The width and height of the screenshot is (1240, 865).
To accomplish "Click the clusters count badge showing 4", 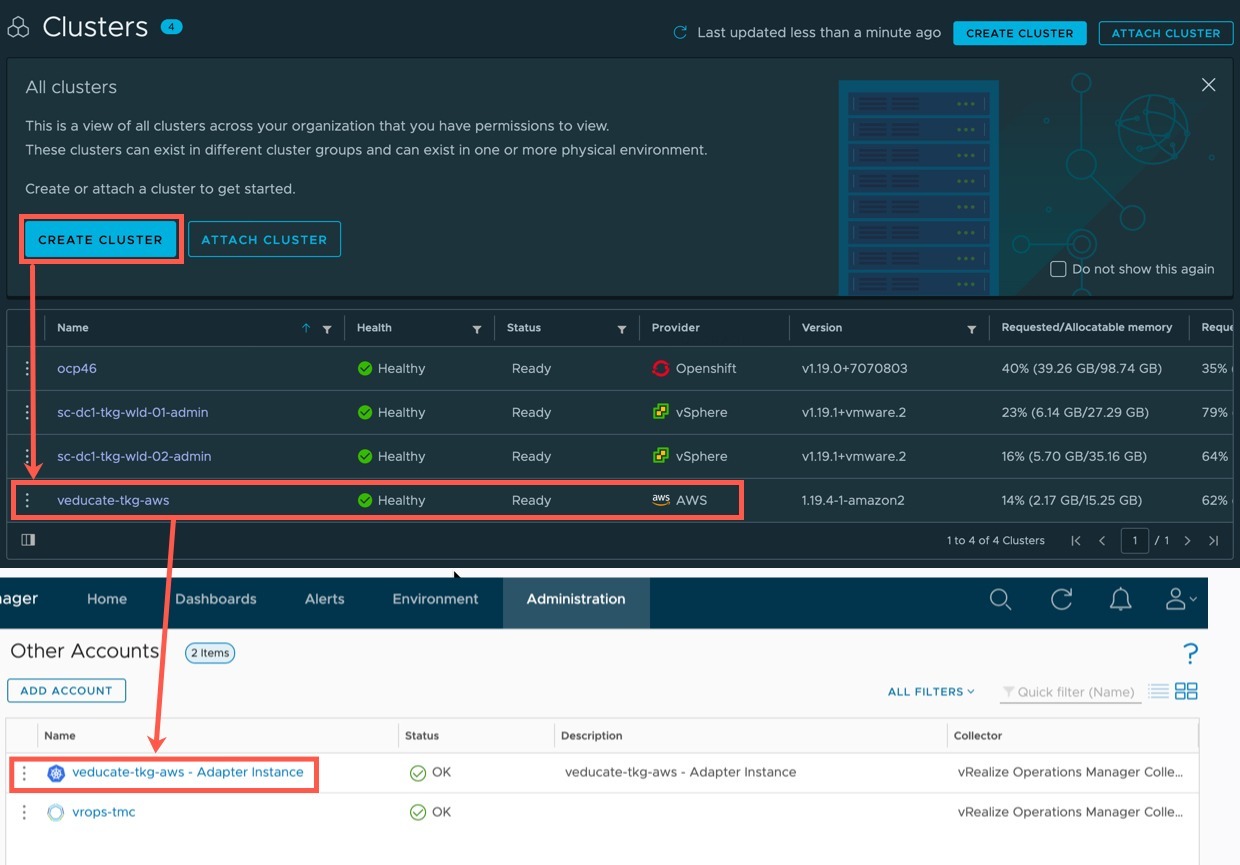I will pyautogui.click(x=171, y=27).
